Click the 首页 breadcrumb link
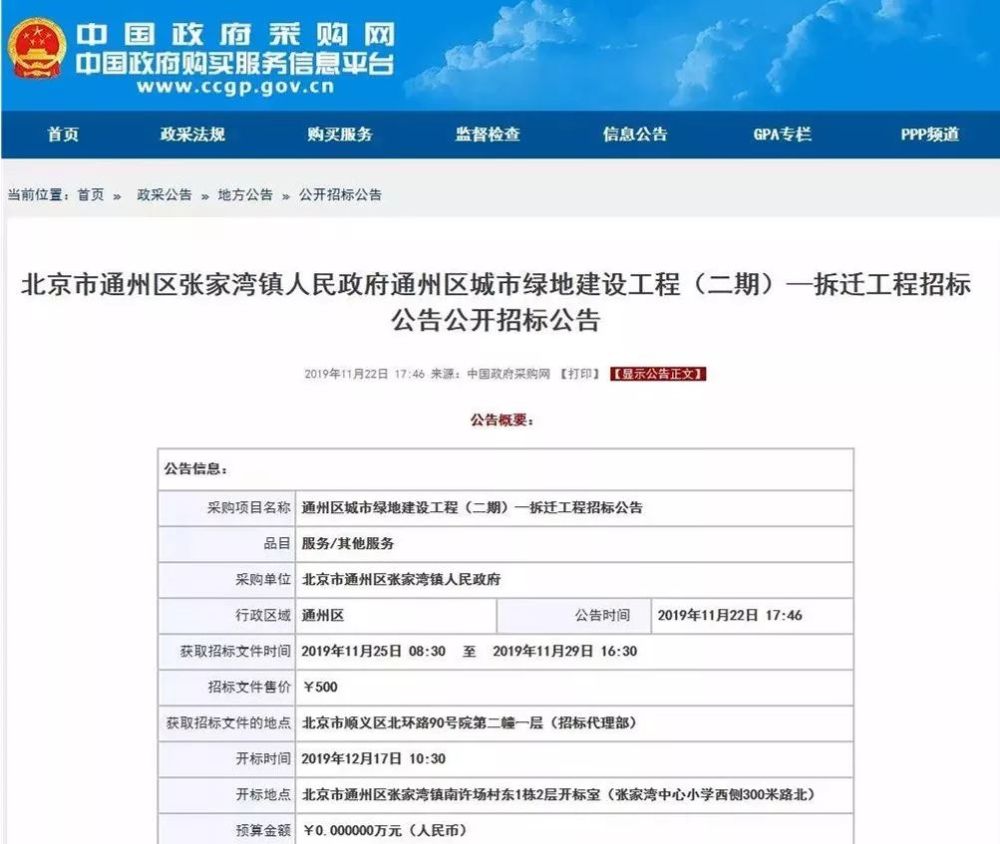Viewport: 1000px width, 844px height. tap(91, 195)
